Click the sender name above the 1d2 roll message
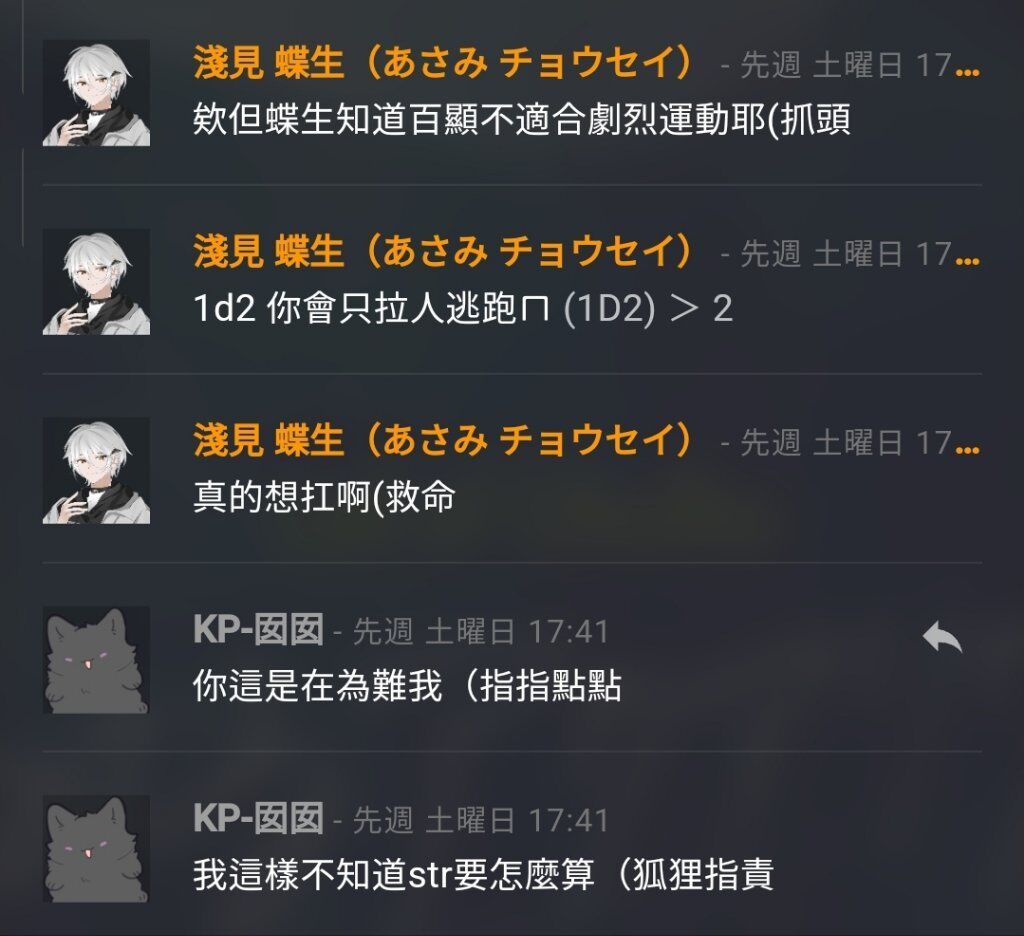The image size is (1024, 936). click(x=443, y=252)
